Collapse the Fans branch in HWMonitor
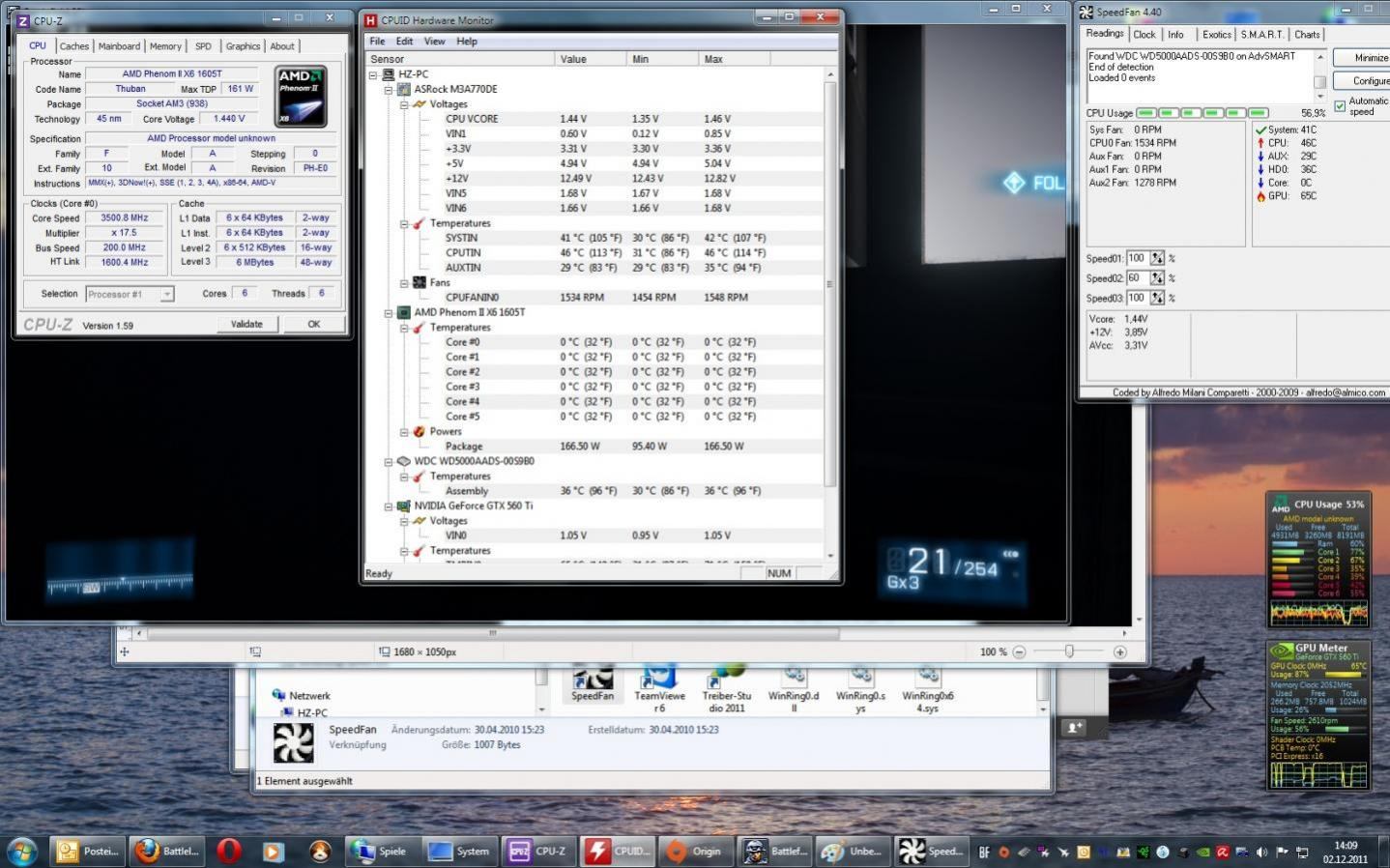The width and height of the screenshot is (1390, 868). pyautogui.click(x=404, y=283)
